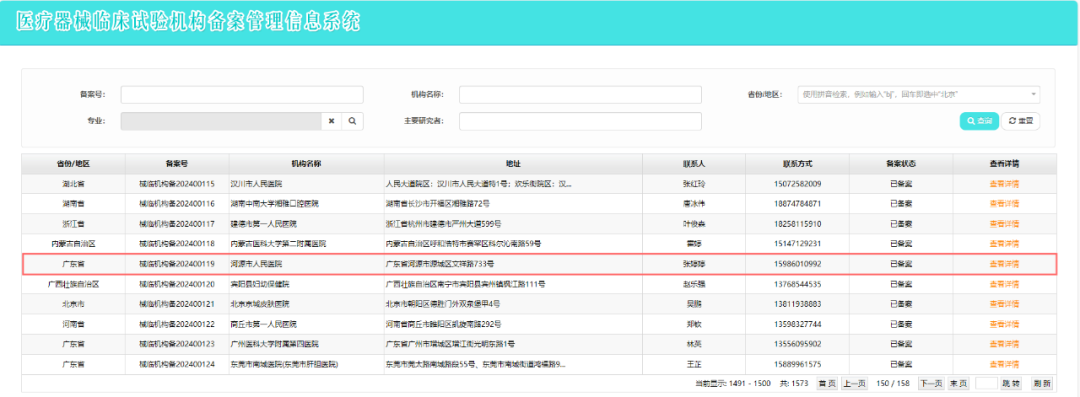Viewport: 1080px width, 397px height.
Task: Click the page indicator 150 / 158
Action: coord(893,383)
